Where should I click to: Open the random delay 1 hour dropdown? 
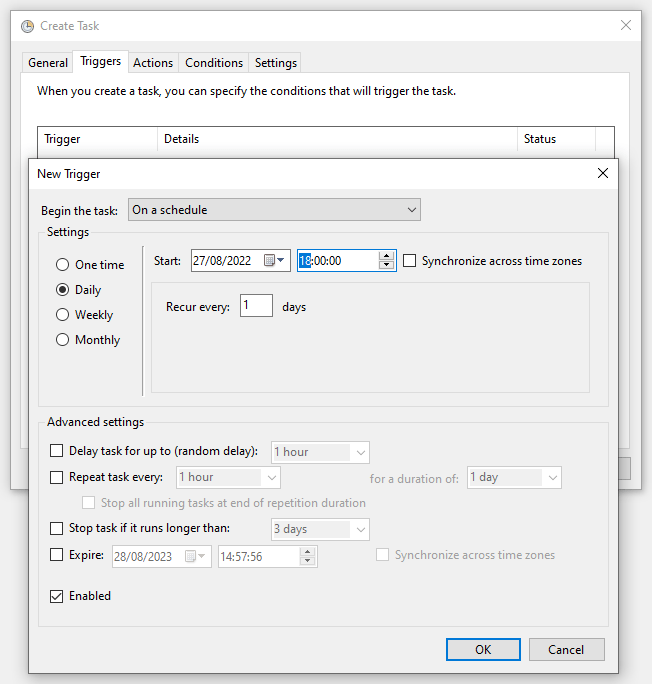tap(320, 452)
